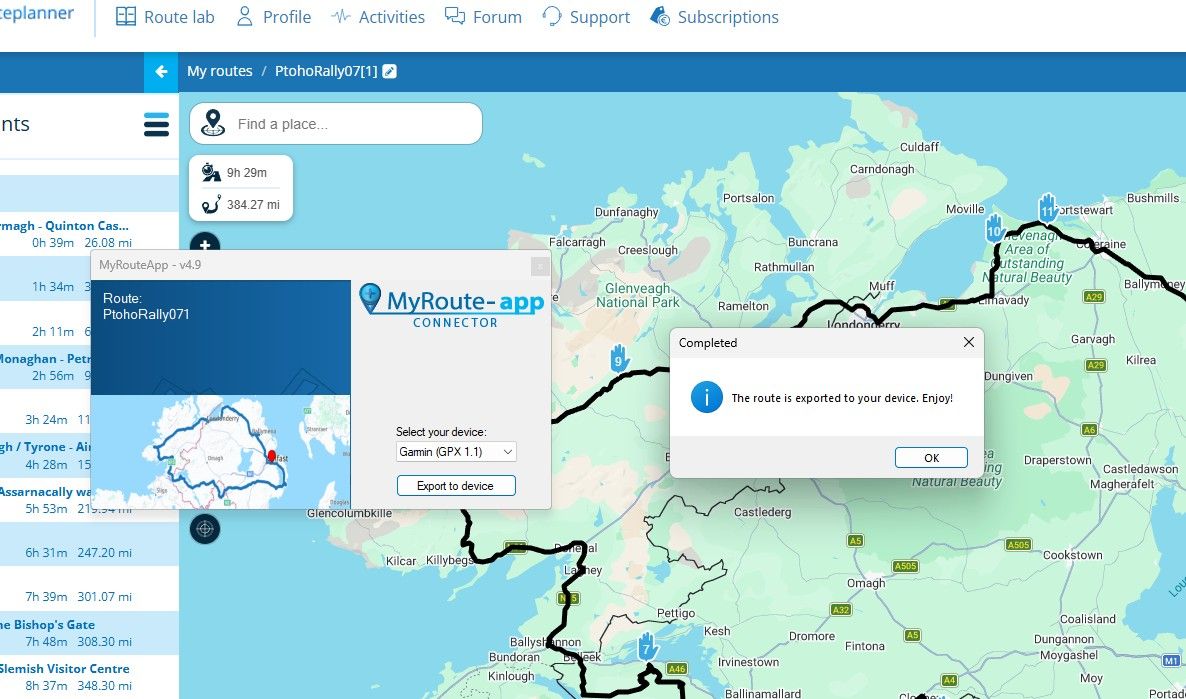Click OK in Completed dialog
Screen dimensions: 1186x699
click(x=931, y=458)
